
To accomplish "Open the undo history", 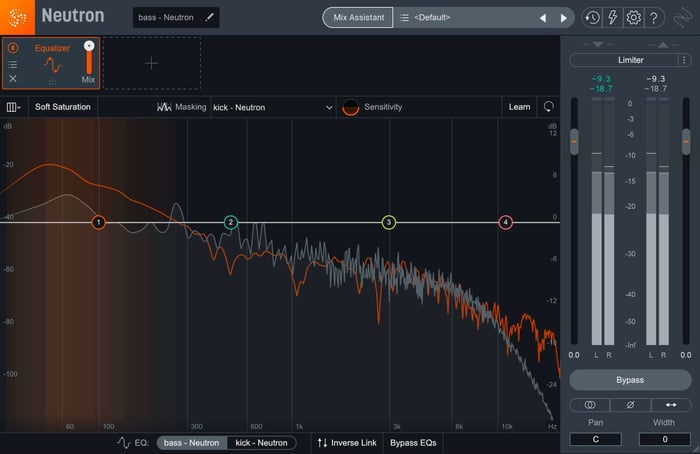I will click(x=592, y=18).
